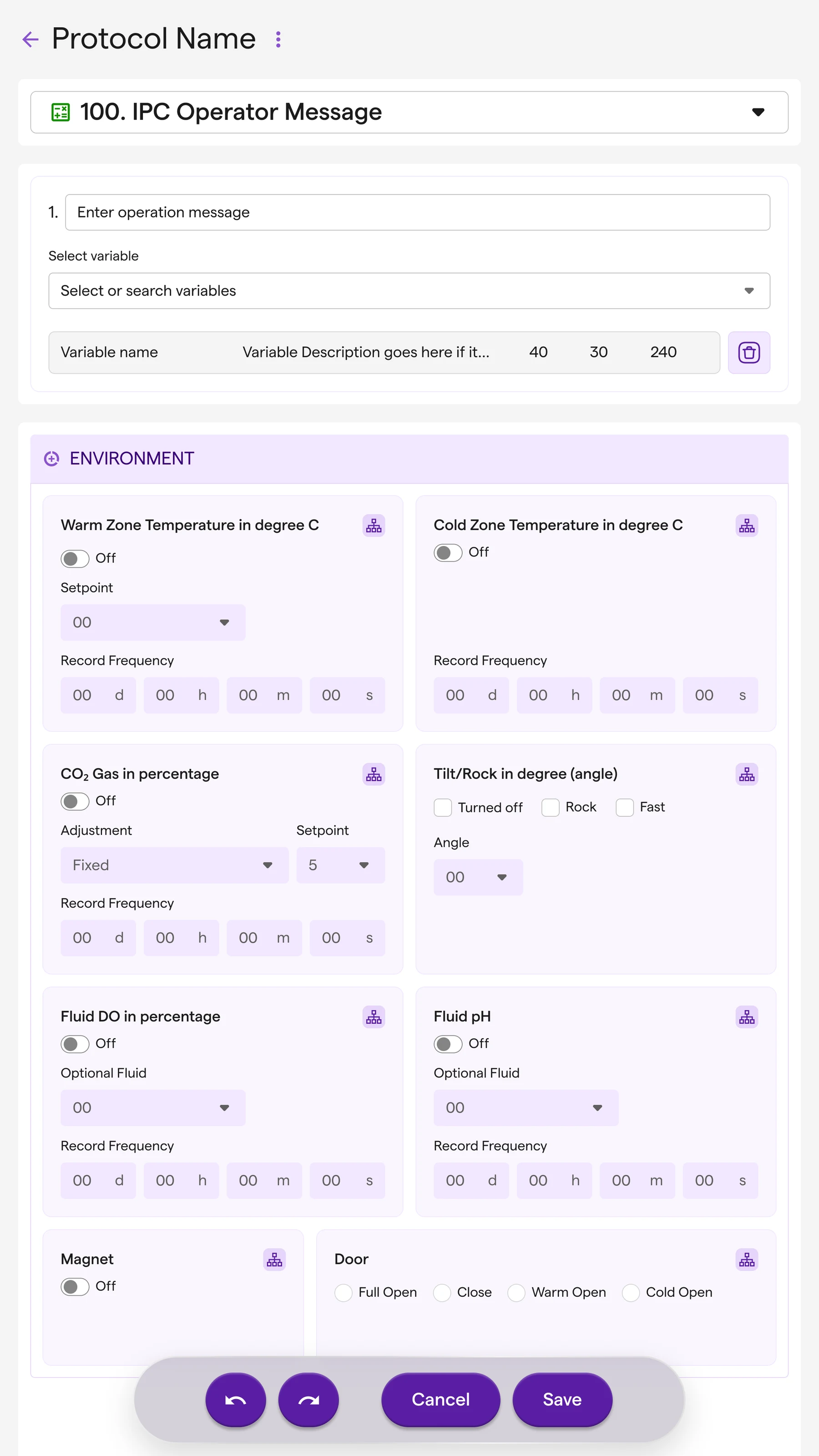819x1456 pixels.
Task: Check the Rock checkbox
Action: coord(550,807)
